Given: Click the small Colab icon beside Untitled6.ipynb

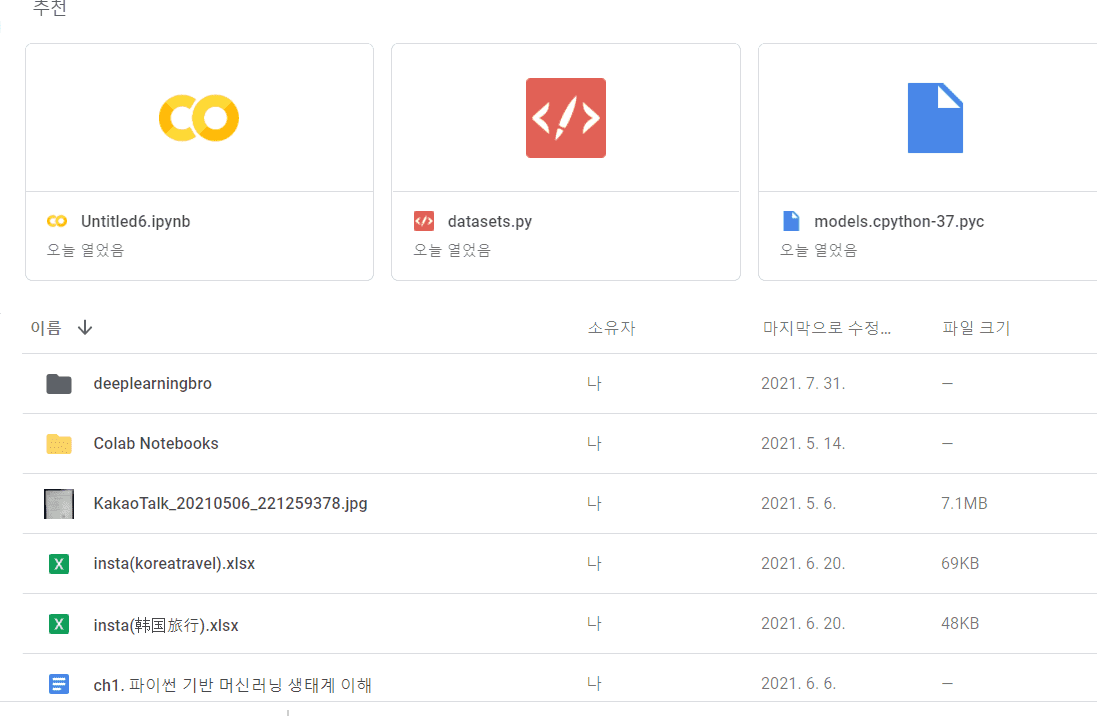Looking at the screenshot, I should [x=57, y=221].
